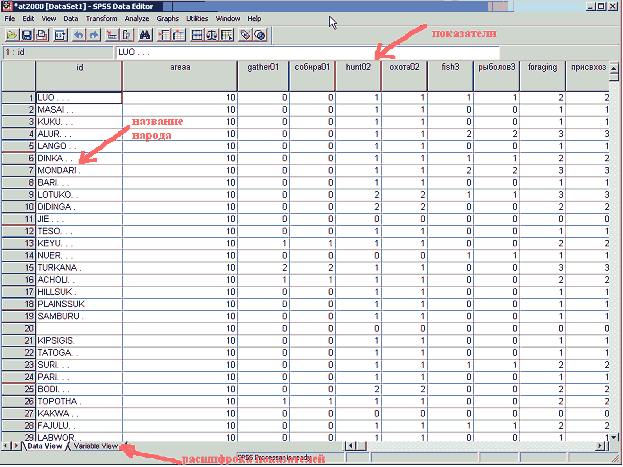Click the Open File toolbar icon
The image size is (623, 467).
(10, 34)
